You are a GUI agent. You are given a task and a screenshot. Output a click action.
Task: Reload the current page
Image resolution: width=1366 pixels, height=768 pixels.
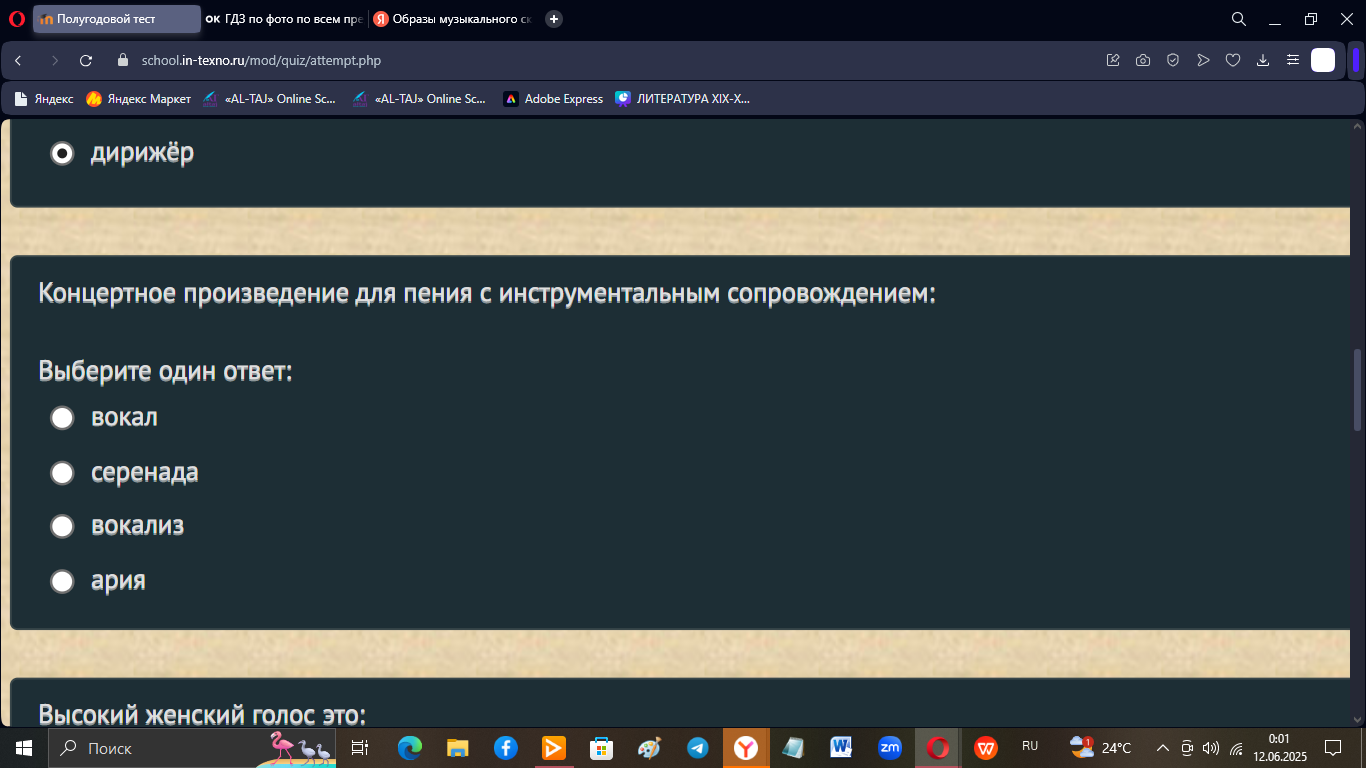pyautogui.click(x=86, y=60)
